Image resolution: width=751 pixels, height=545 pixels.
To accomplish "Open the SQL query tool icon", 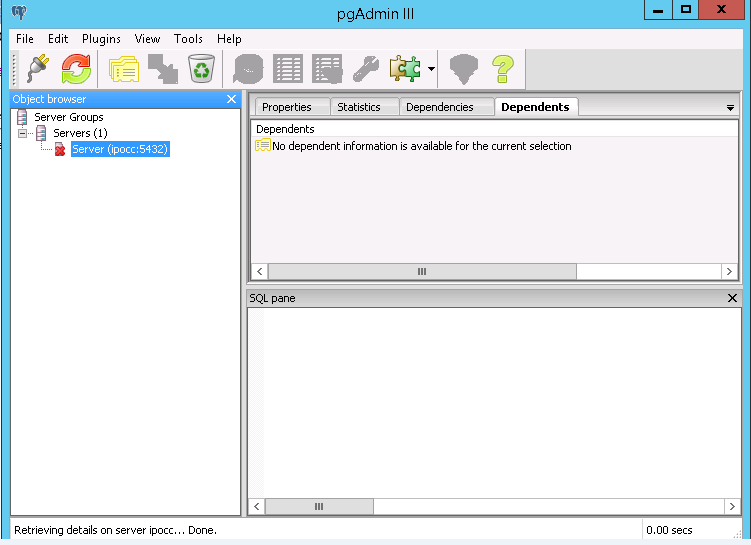I will pos(248,69).
